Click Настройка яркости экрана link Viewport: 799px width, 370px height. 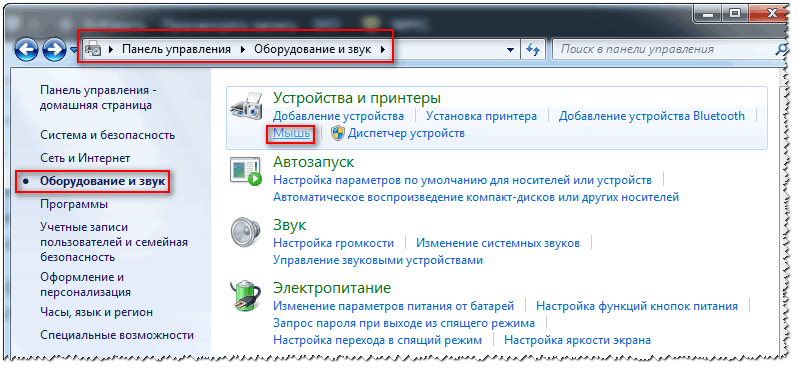(x=577, y=340)
